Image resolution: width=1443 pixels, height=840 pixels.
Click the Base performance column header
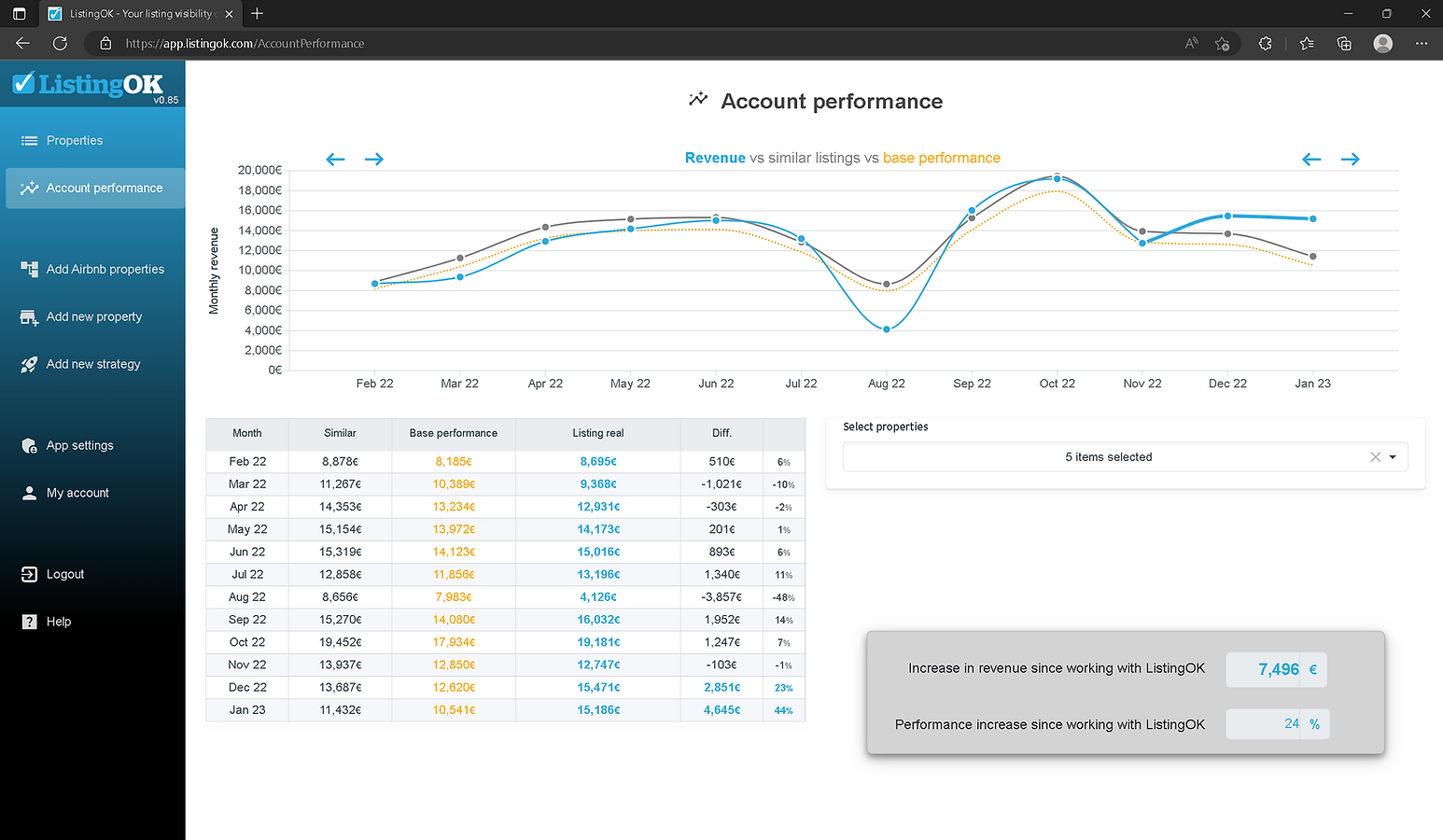(454, 433)
